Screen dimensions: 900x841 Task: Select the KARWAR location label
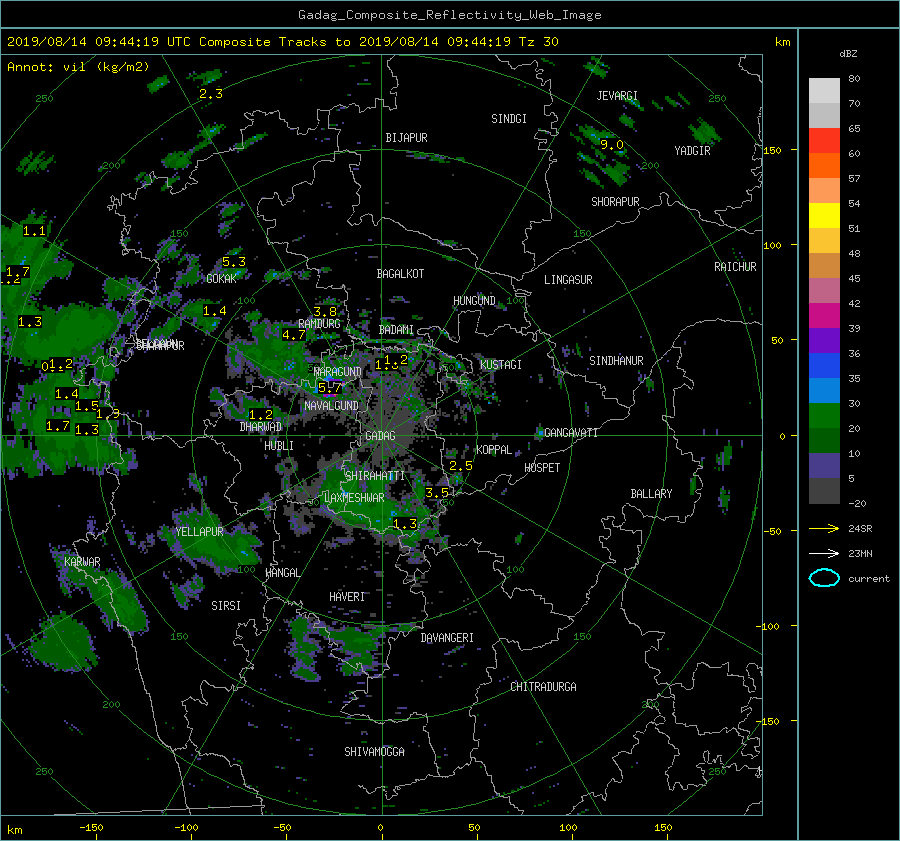point(82,562)
